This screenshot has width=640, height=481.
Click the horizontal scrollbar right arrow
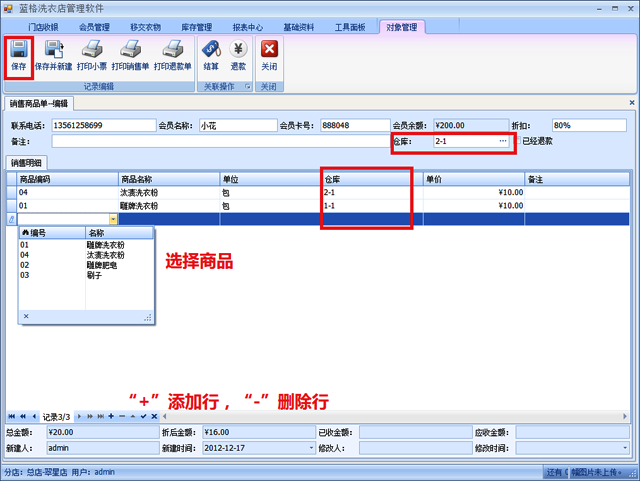pyautogui.click(x=624, y=416)
